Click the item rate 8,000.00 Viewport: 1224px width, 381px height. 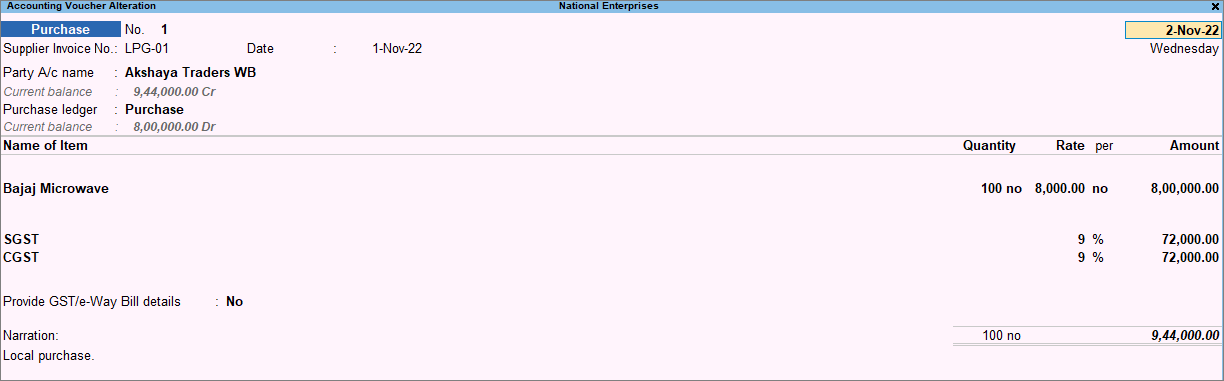coord(1060,188)
